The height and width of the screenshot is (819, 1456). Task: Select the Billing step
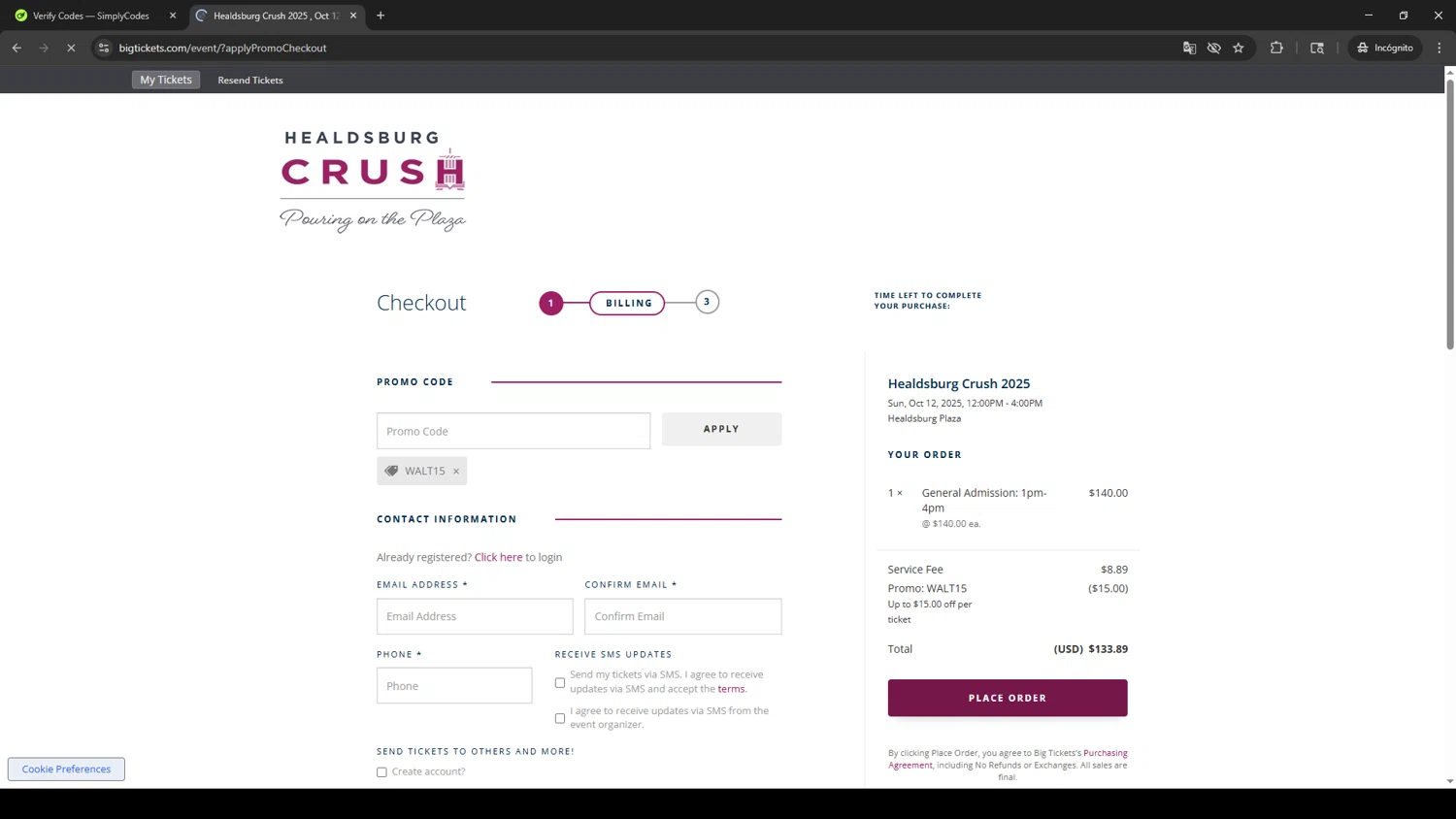point(628,303)
